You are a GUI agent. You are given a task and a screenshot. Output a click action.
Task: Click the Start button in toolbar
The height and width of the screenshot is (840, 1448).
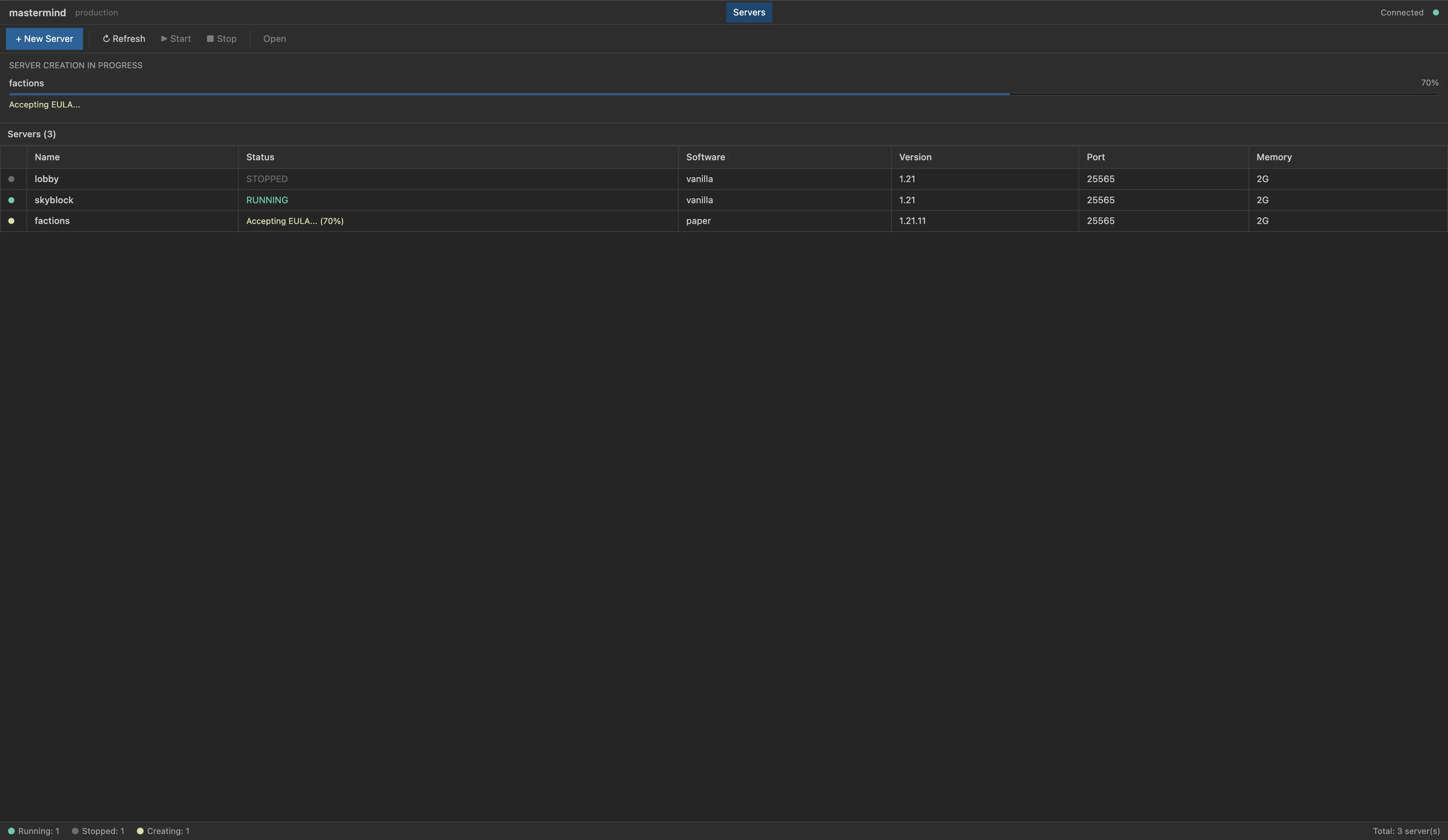(176, 38)
